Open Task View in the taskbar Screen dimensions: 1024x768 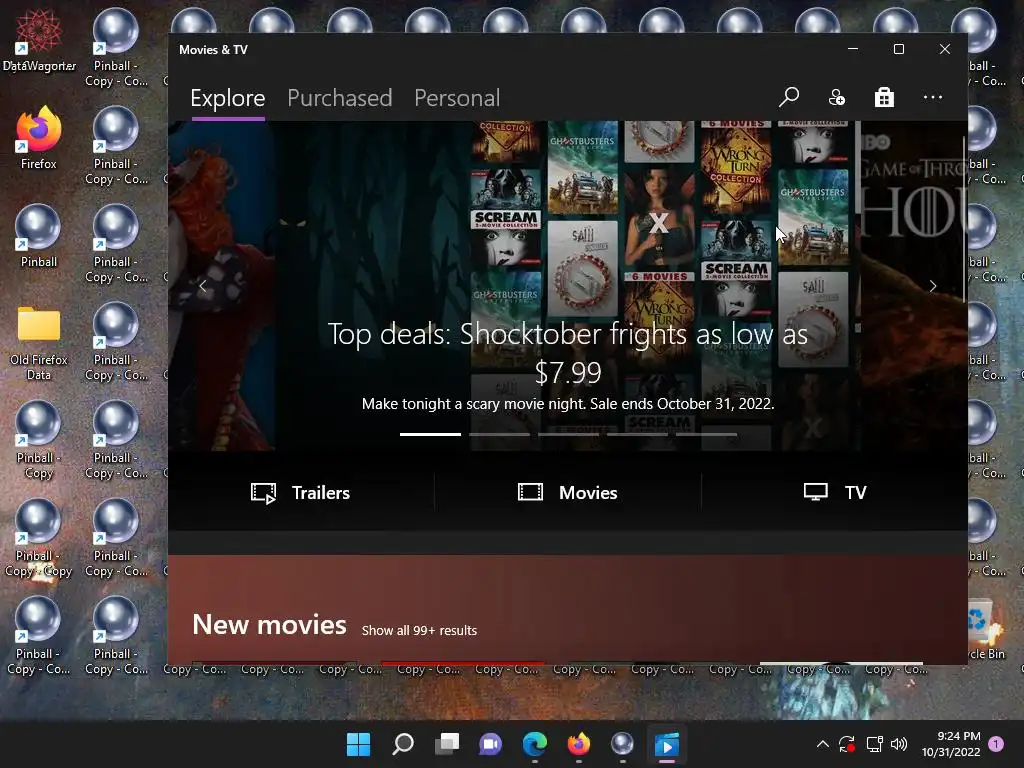click(447, 744)
